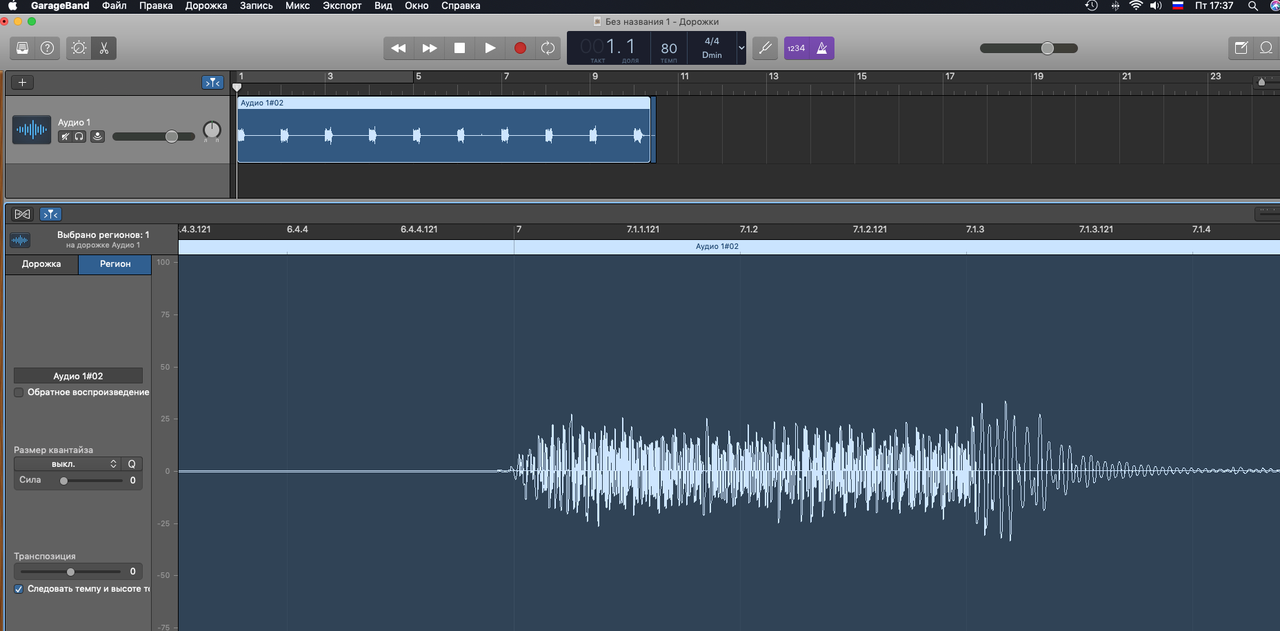Viewport: 1280px width, 631px height.
Task: Open the Окно menu
Action: pos(417,6)
